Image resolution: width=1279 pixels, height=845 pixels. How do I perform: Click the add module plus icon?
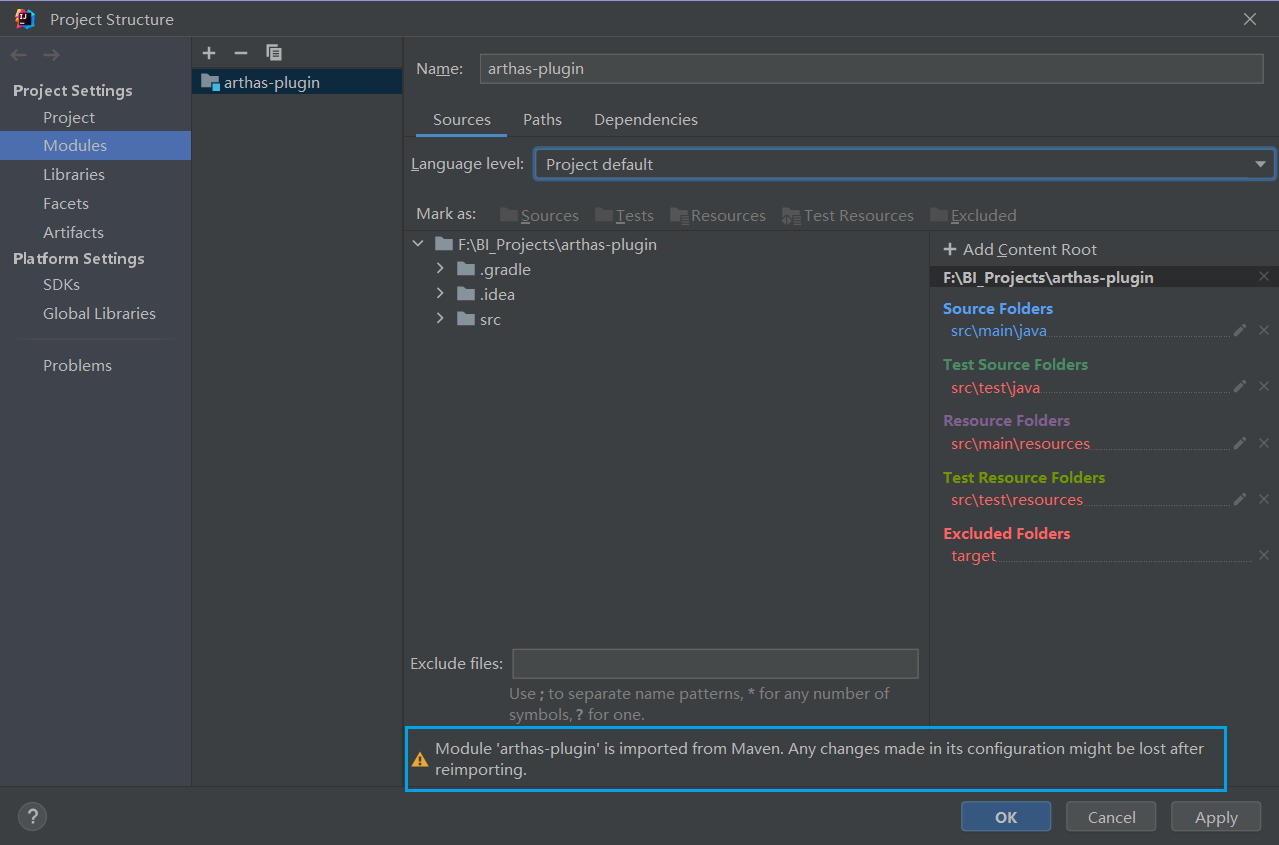(209, 53)
